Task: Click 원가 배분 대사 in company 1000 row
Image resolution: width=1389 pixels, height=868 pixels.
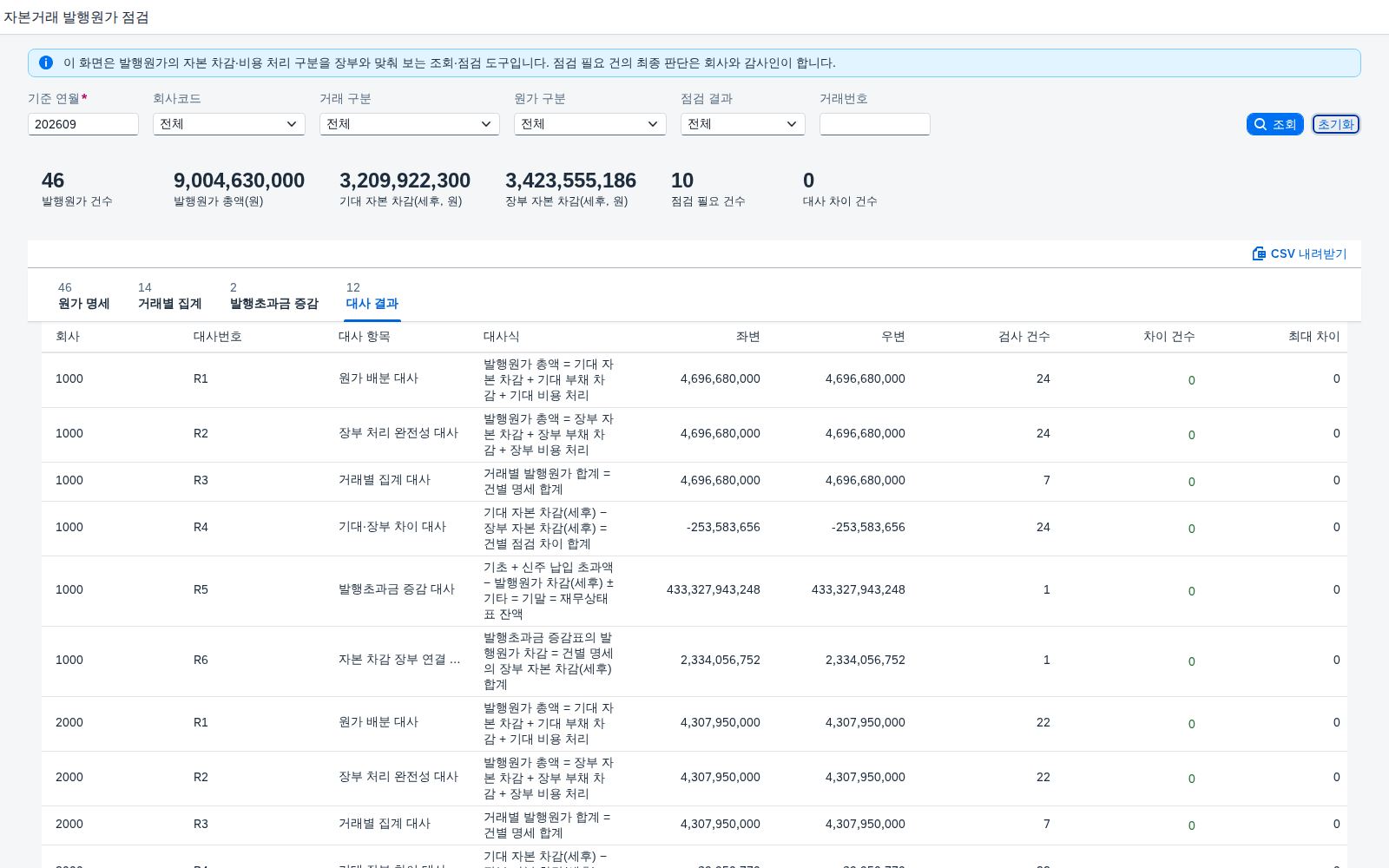Action: click(379, 378)
